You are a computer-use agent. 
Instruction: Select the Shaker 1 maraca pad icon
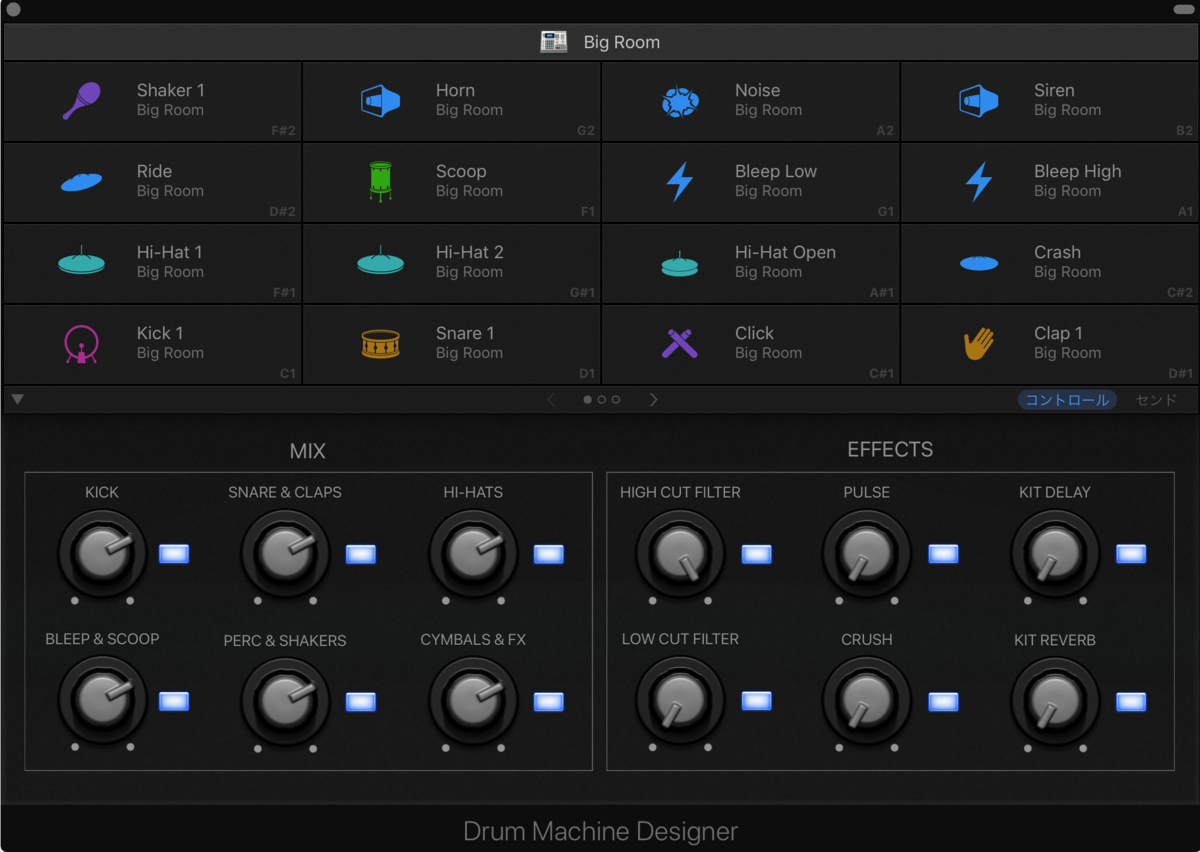point(81,101)
